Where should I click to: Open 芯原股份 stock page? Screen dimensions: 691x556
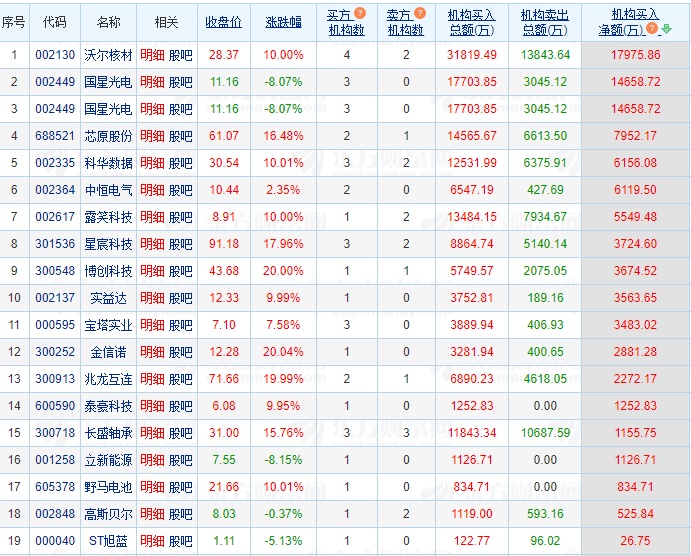(108, 136)
